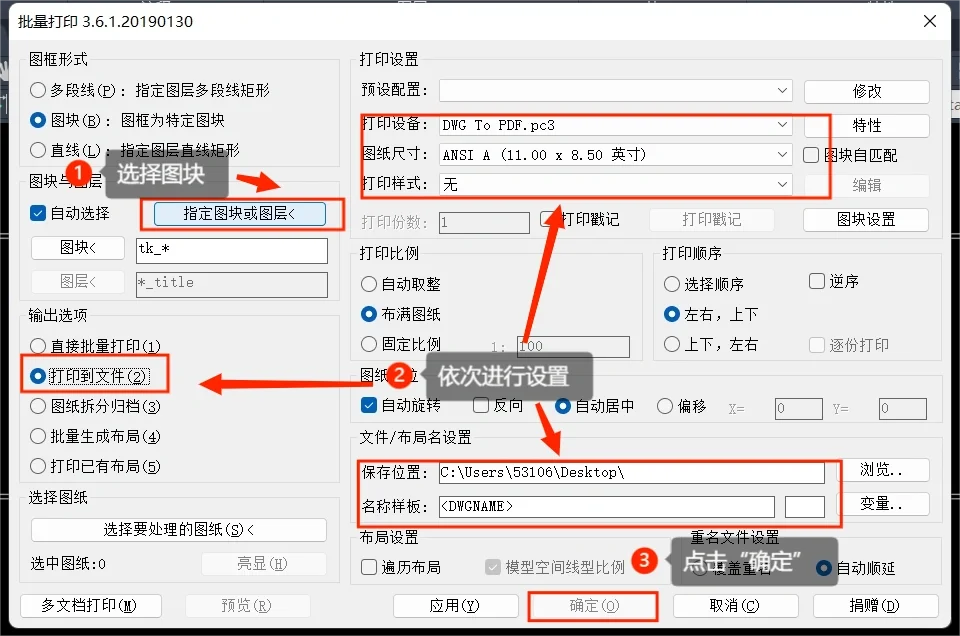Enable the 逆序 checkbox
The width and height of the screenshot is (960, 636).
816,281
